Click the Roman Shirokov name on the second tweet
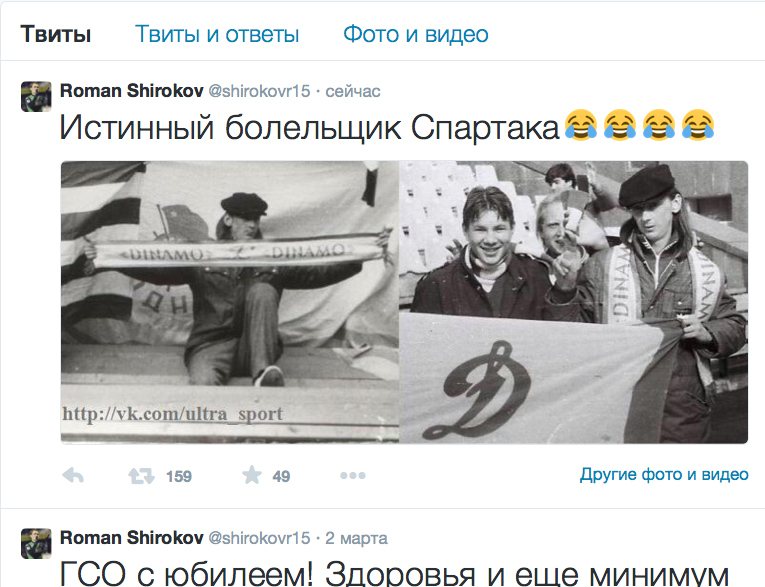Viewport: 765px width, 587px height. 131,538
